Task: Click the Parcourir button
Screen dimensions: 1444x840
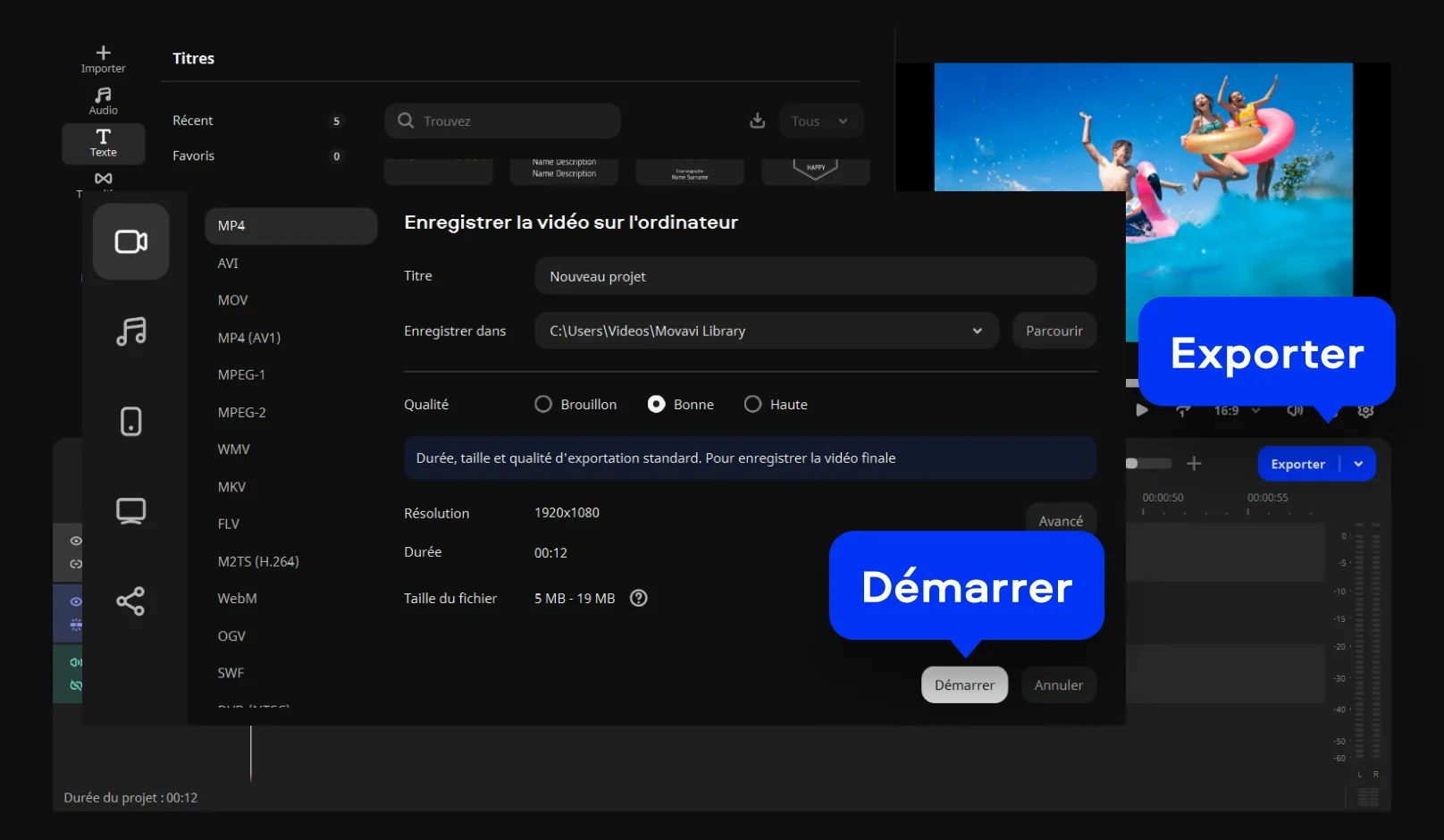Action: point(1054,331)
